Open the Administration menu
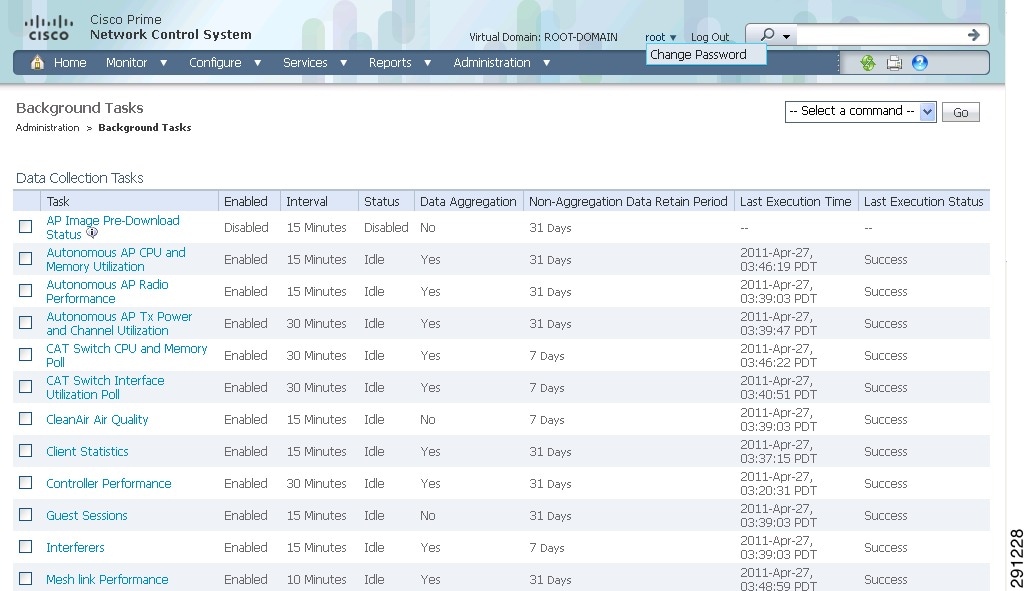This screenshot has width=1027, height=591. point(492,62)
